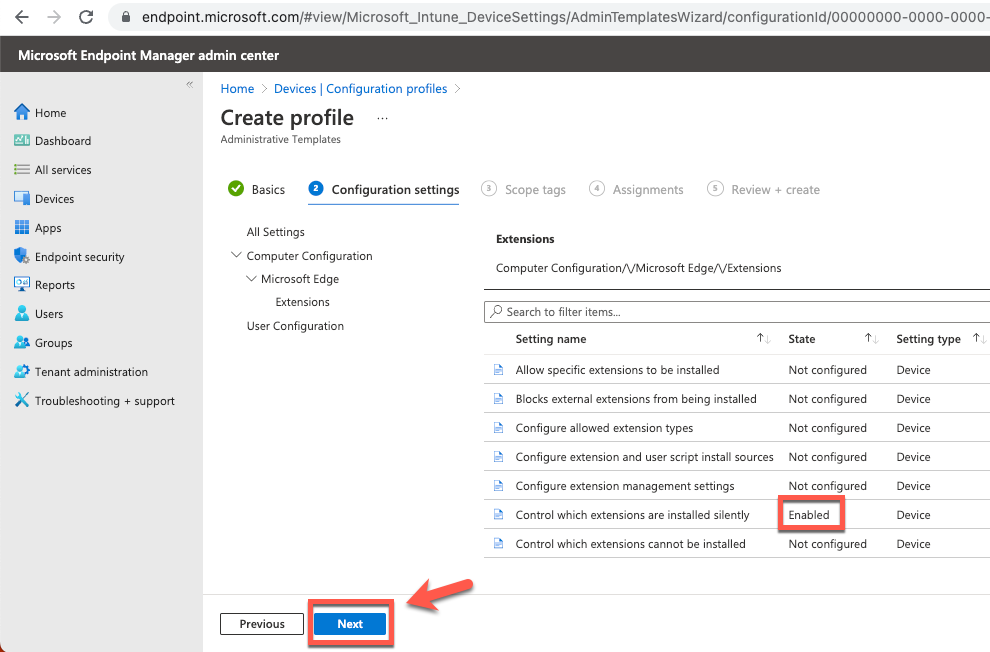Click the Dashboard chart icon
Viewport: 990px width, 652px height.
tap(21, 140)
